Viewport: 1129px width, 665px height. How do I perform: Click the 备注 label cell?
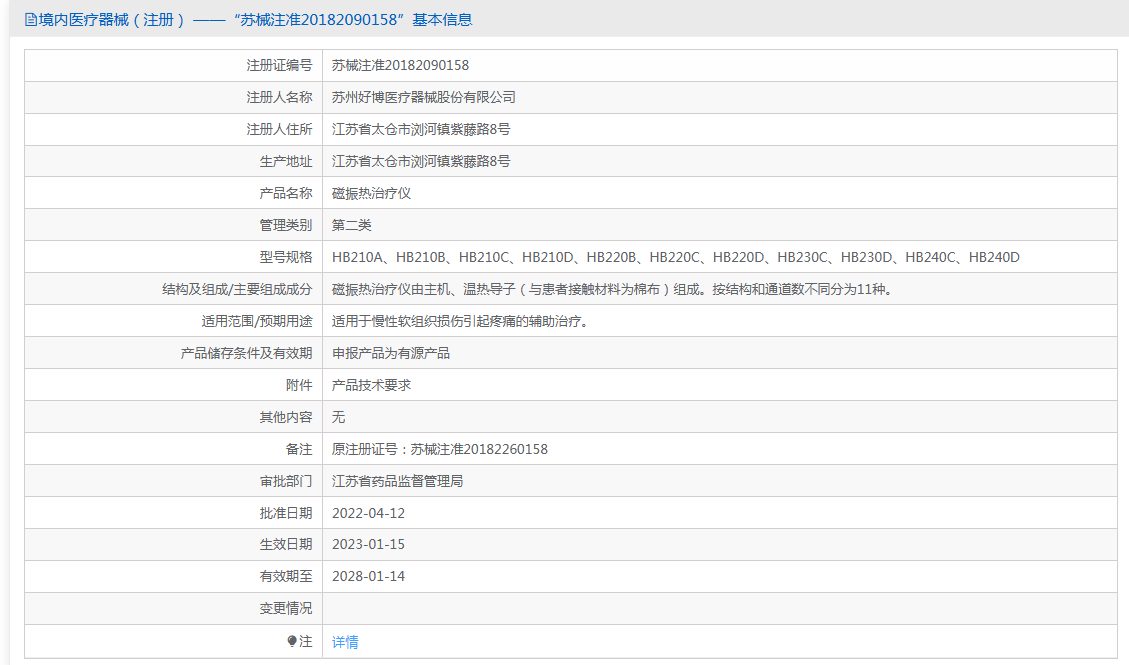[174, 449]
